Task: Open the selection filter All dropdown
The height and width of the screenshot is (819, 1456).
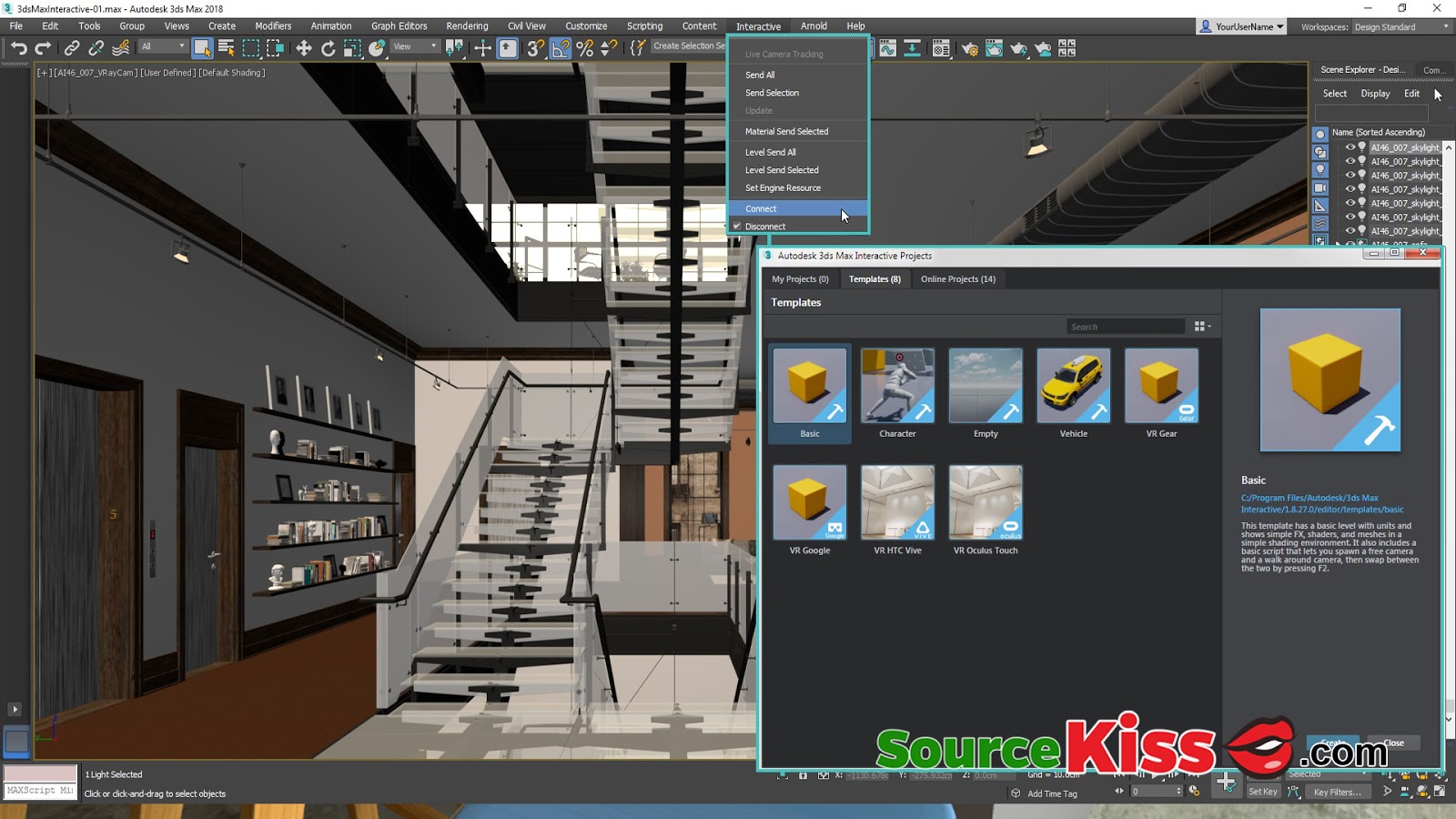Action: point(163,46)
